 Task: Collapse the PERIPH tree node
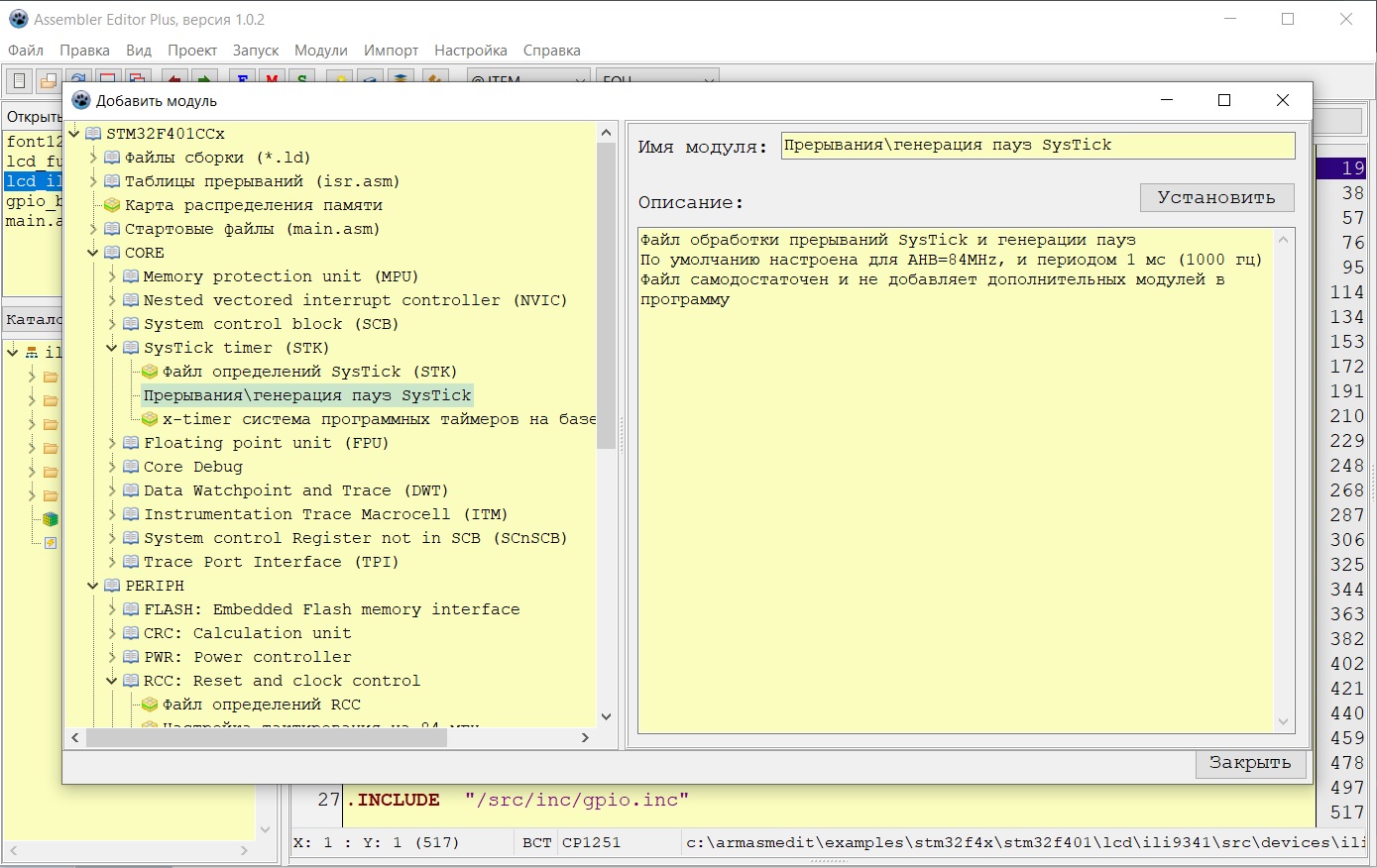[x=93, y=586]
